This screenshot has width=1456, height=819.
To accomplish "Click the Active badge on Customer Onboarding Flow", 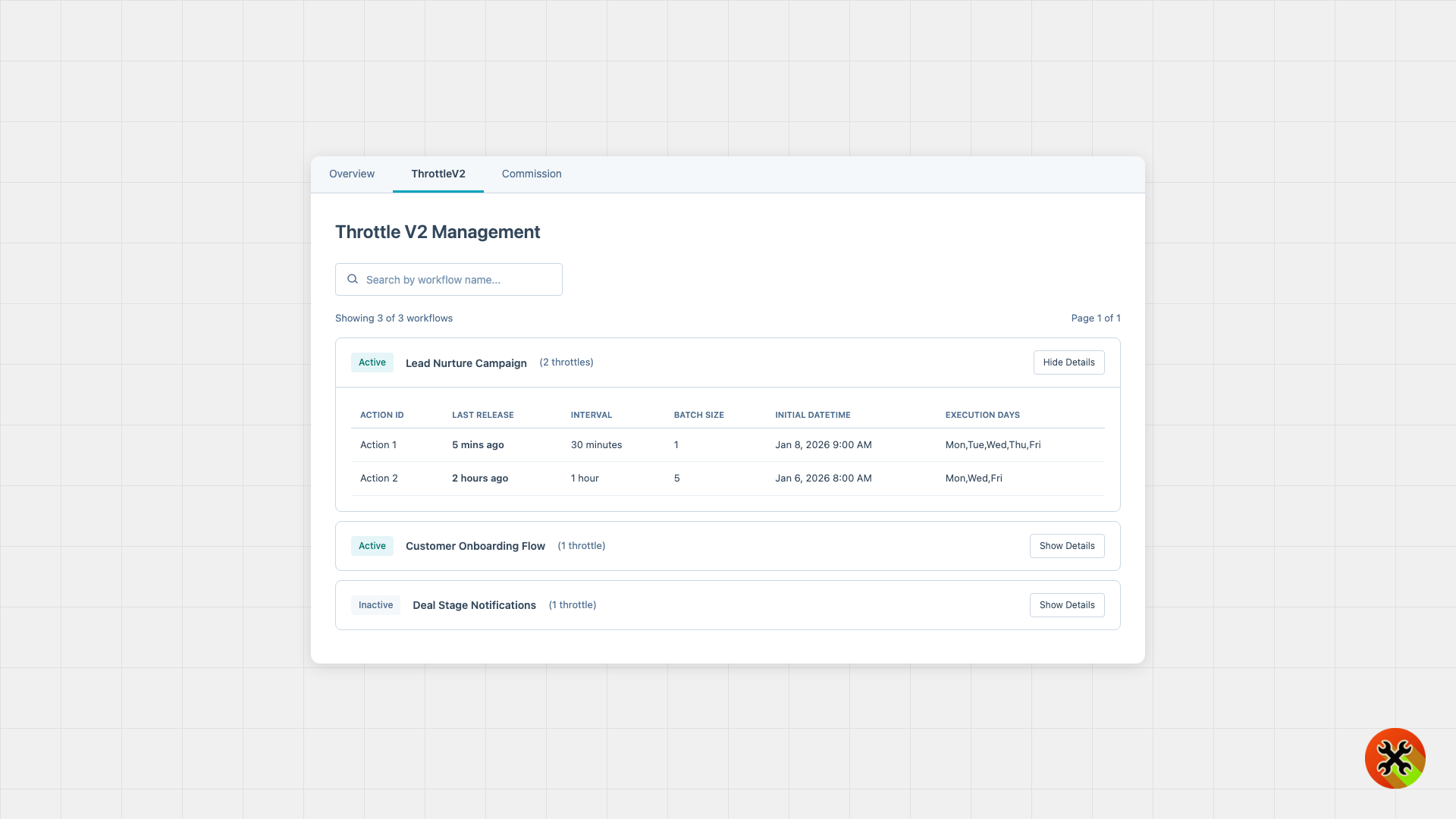I will coord(372,545).
